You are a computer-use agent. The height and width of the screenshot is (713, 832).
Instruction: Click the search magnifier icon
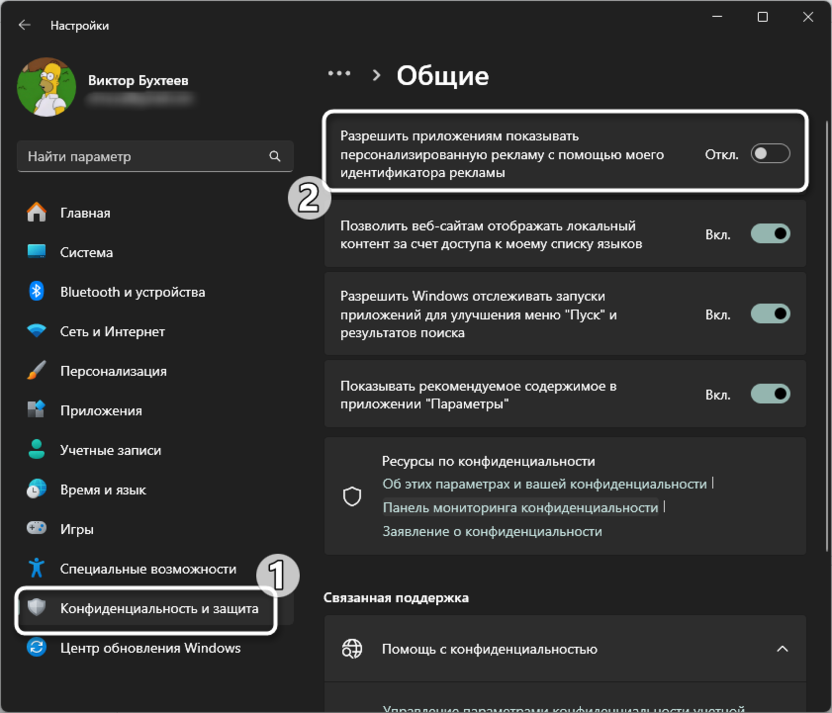[x=274, y=156]
